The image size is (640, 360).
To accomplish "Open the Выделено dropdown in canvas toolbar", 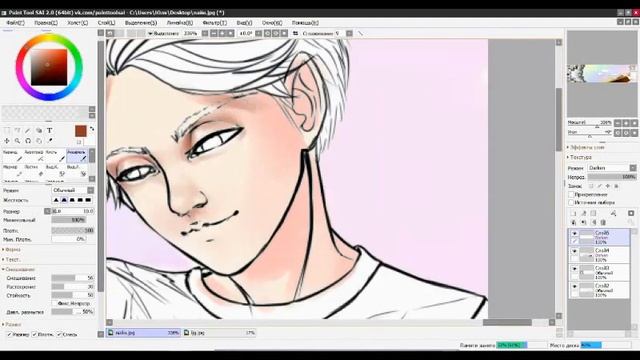I will [x=163, y=33].
